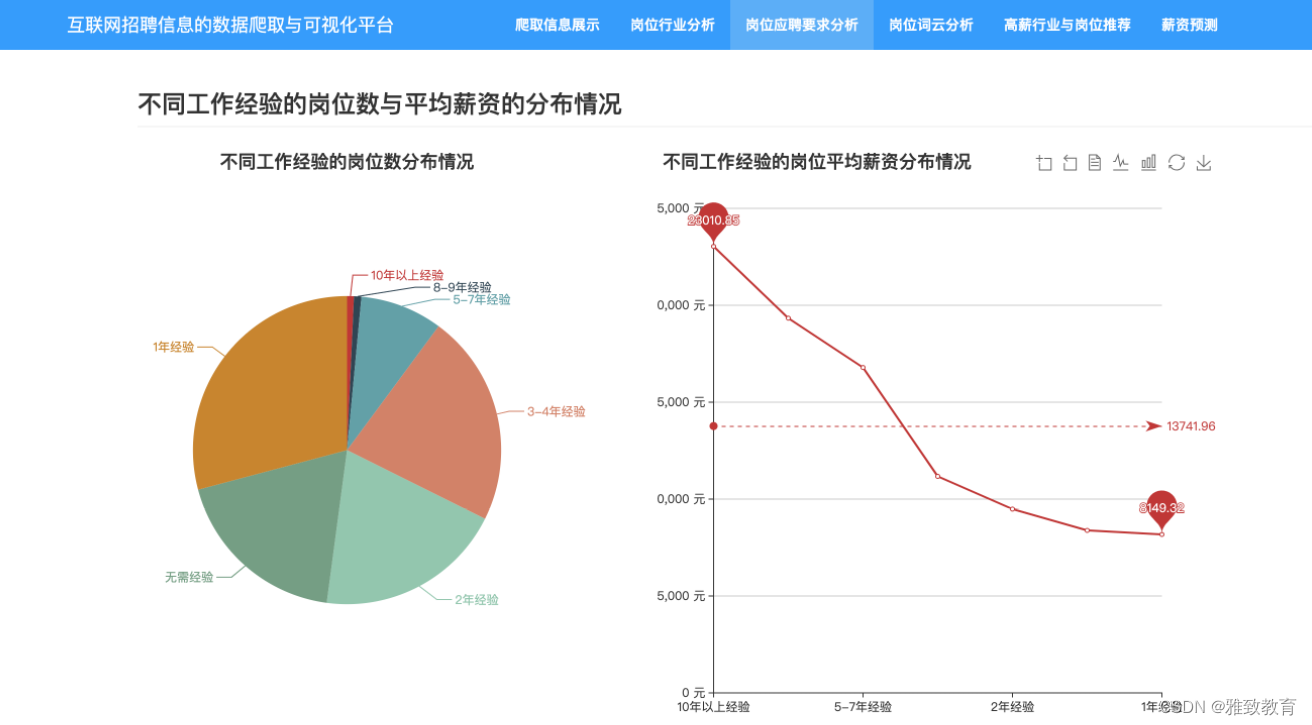Click the x-axis label 5–7年经验
This screenshot has width=1312, height=725.
coord(863,707)
